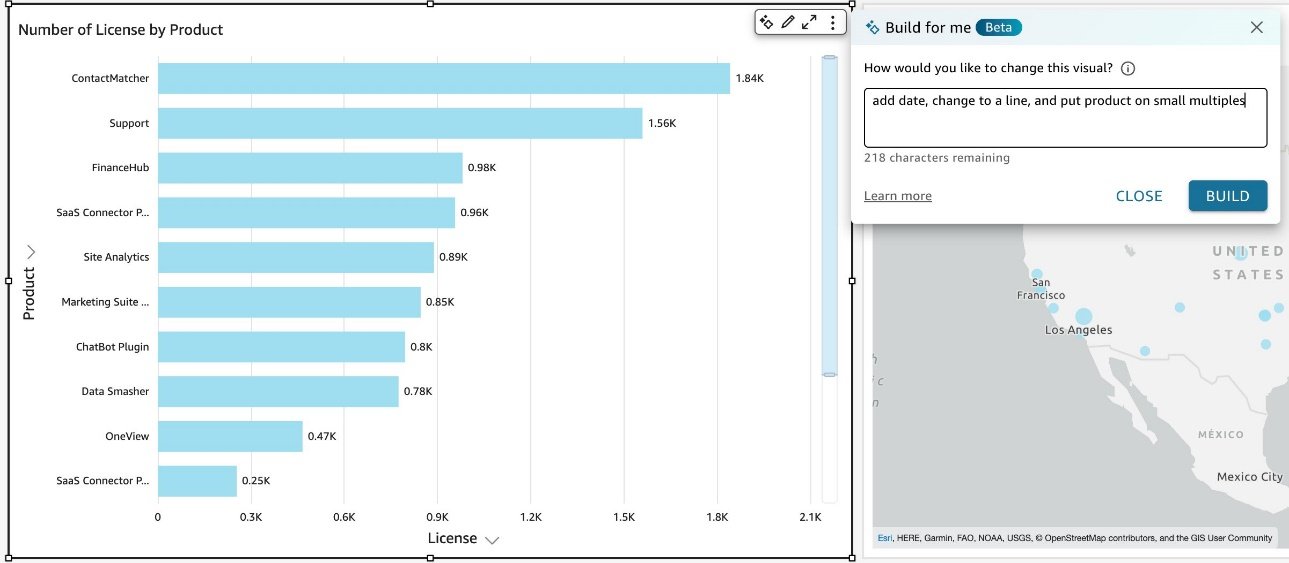This screenshot has width=1289, height=563.
Task: Open the License axis dropdown chevron
Action: click(491, 540)
